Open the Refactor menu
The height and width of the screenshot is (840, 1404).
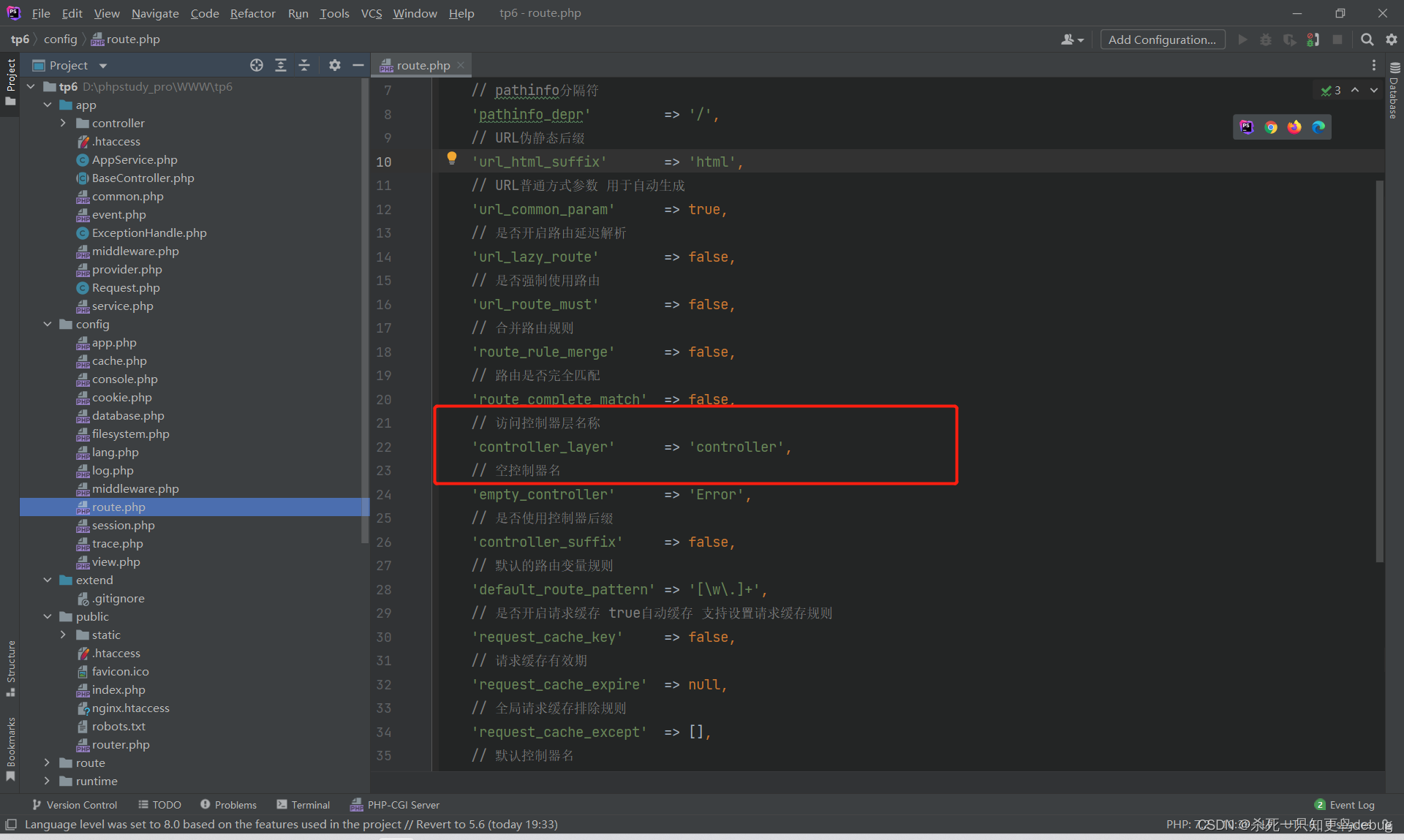point(252,13)
